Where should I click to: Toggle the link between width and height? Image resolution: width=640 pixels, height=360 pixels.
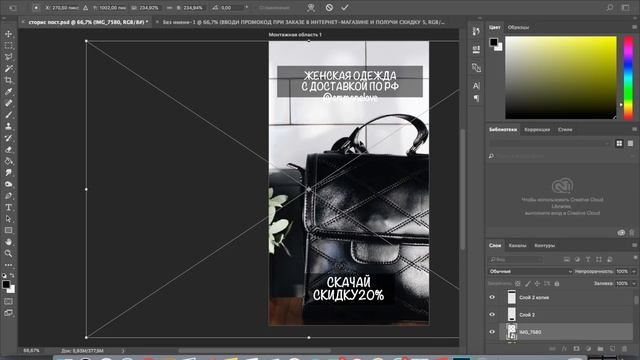169,7
